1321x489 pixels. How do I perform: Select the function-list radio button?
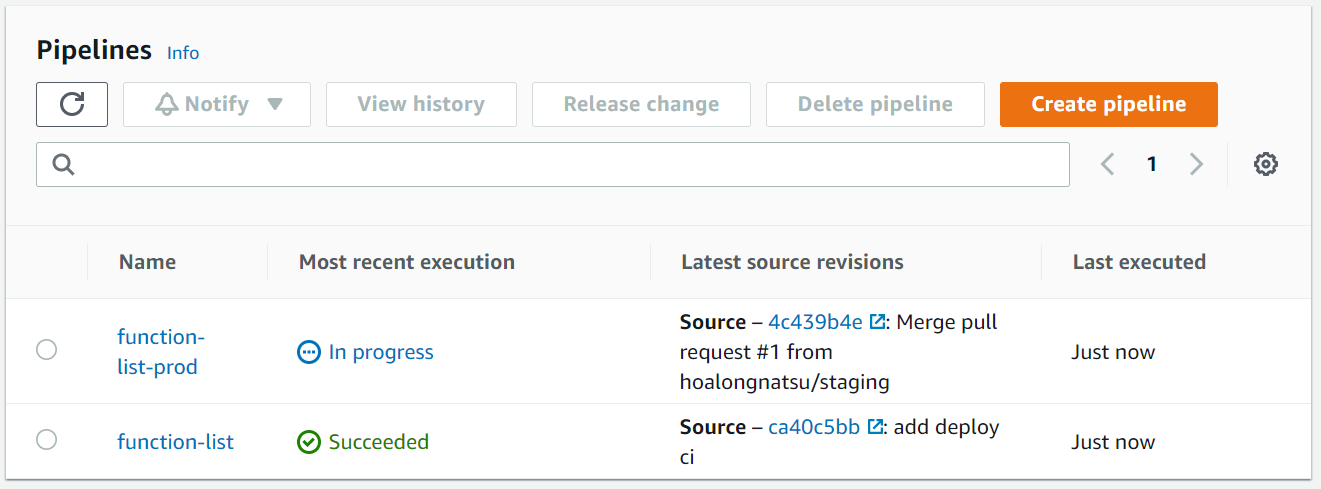point(46,440)
